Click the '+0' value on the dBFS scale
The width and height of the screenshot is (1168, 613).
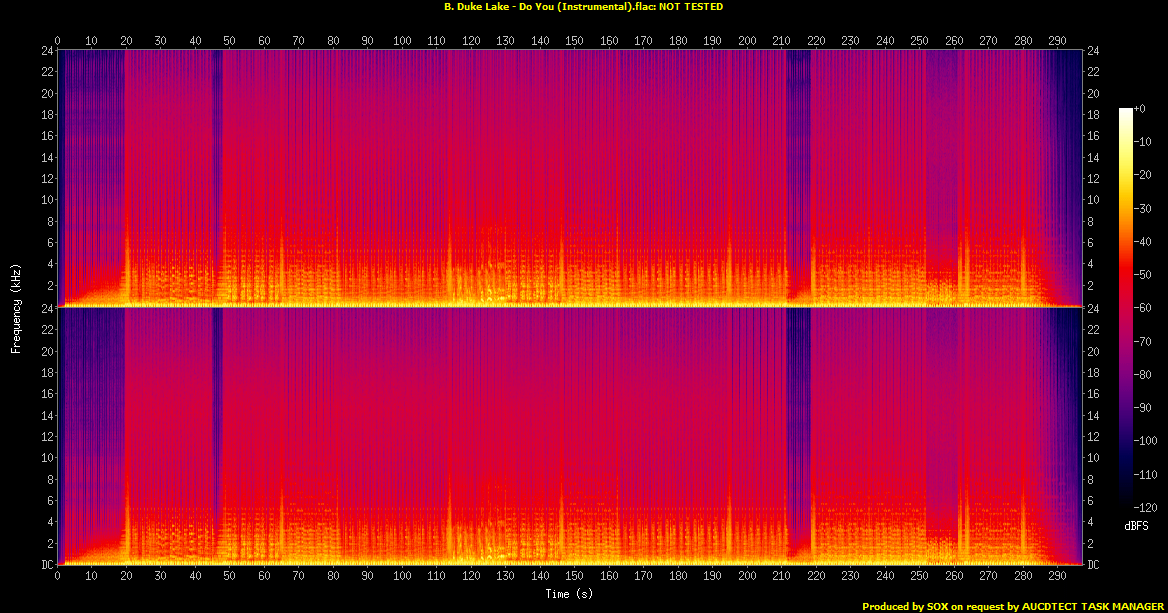tap(1140, 109)
